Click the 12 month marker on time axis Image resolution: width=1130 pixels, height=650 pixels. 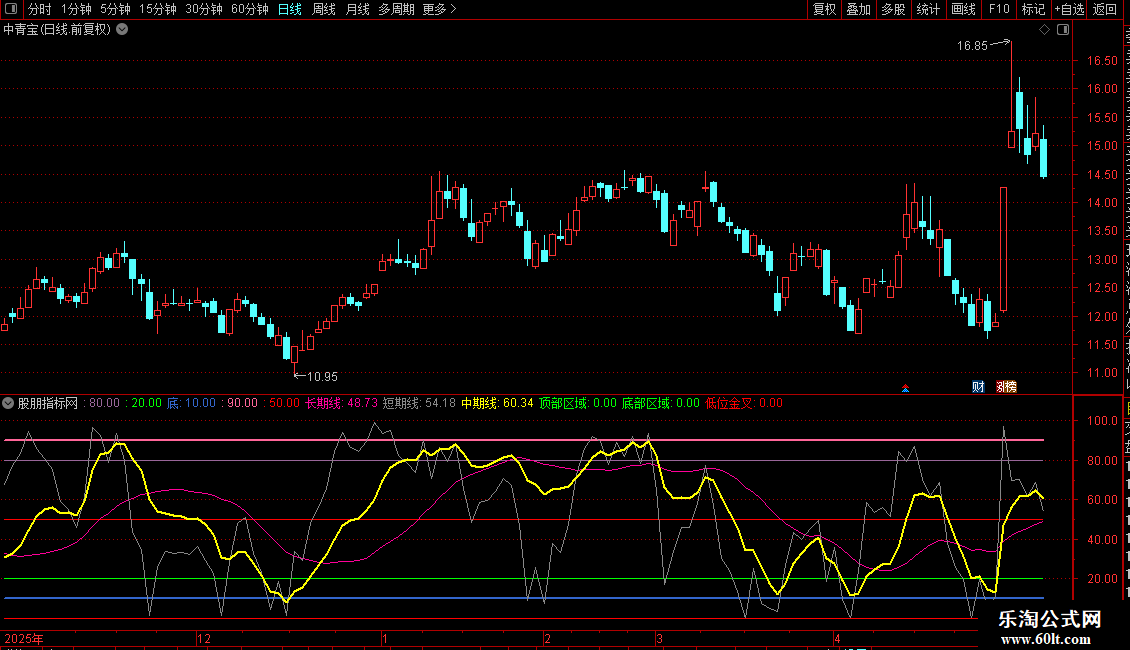[204, 638]
